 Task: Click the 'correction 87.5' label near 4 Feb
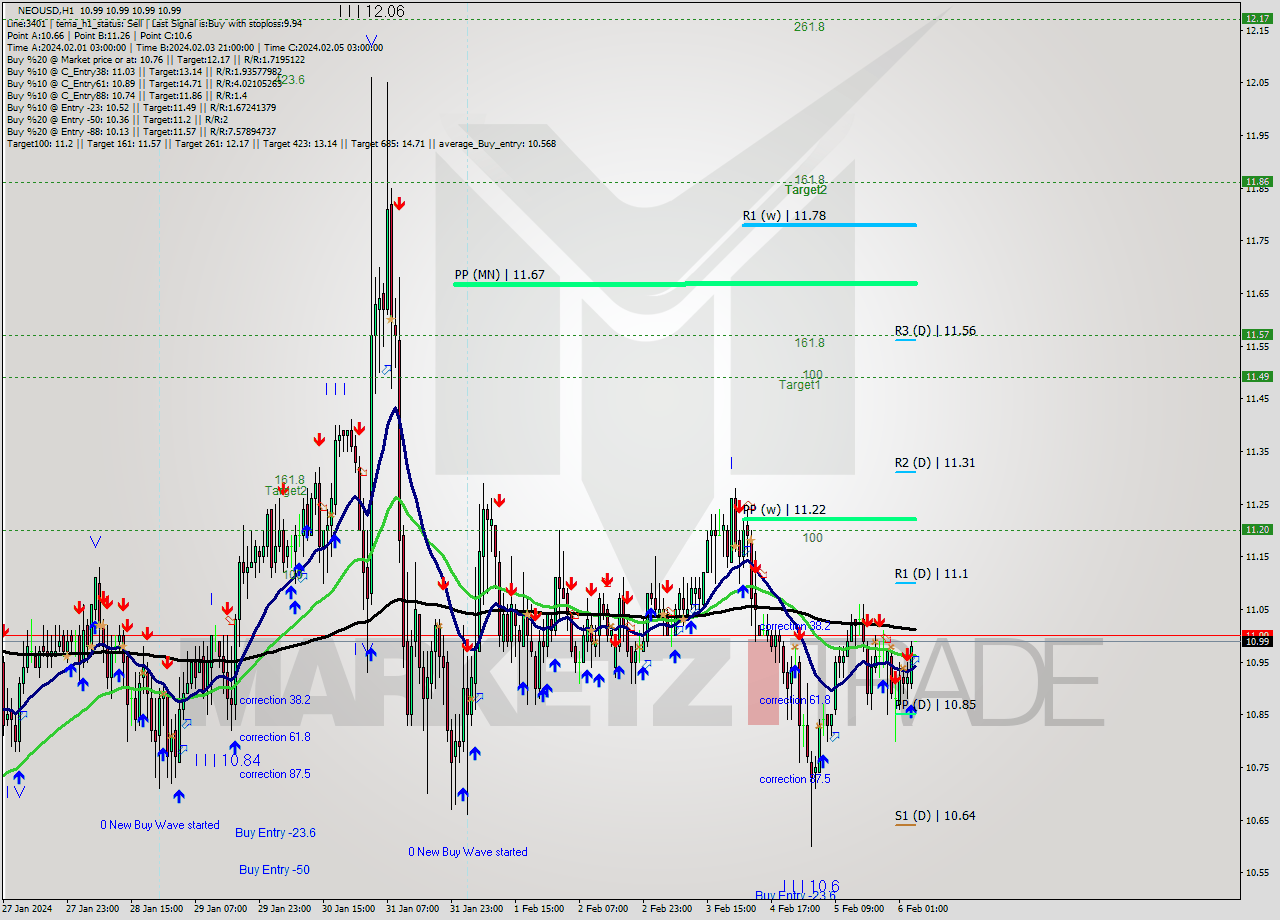[794, 779]
